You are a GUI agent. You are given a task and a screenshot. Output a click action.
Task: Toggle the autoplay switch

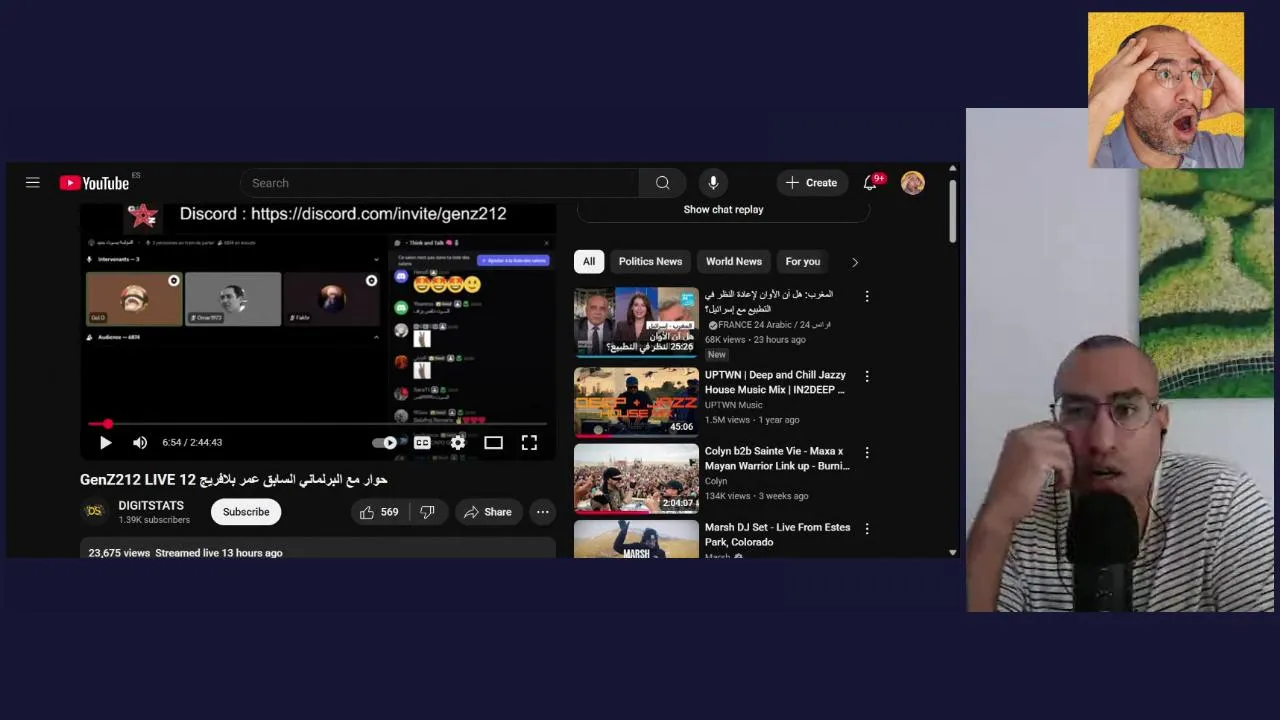pyautogui.click(x=385, y=443)
